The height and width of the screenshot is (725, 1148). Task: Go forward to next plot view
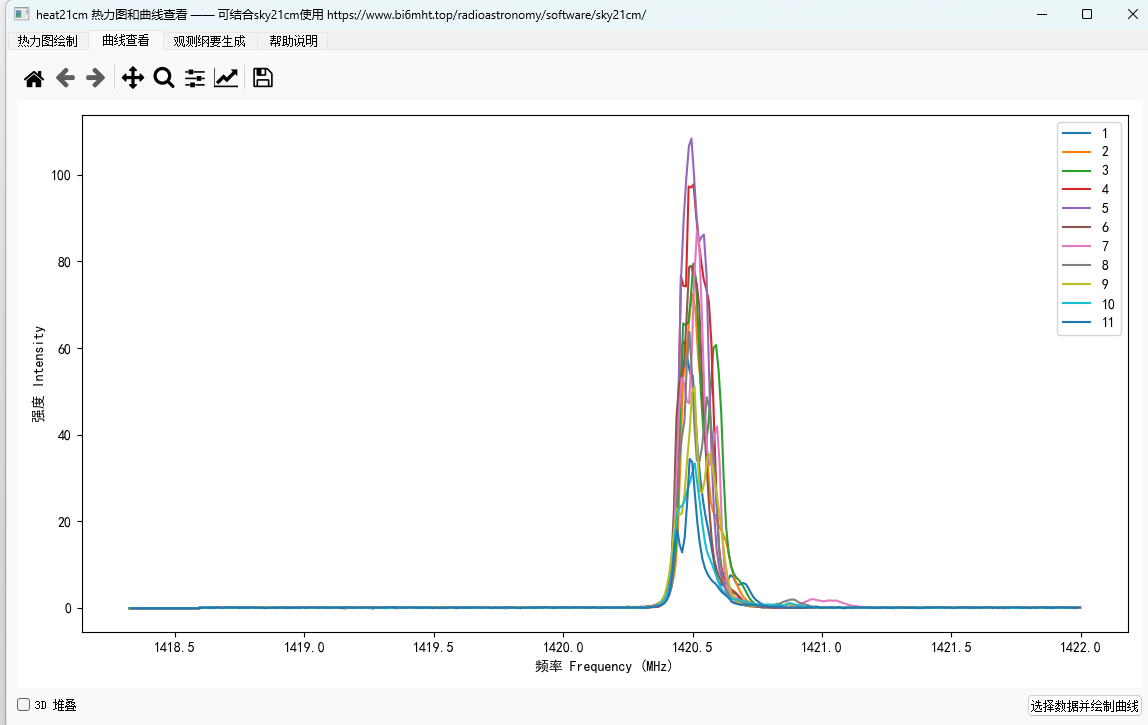click(x=96, y=78)
